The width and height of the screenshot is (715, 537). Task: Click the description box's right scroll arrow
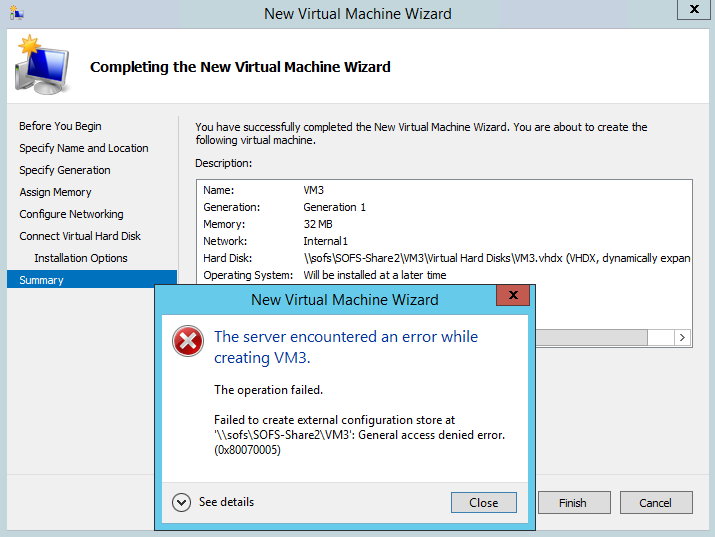[683, 338]
